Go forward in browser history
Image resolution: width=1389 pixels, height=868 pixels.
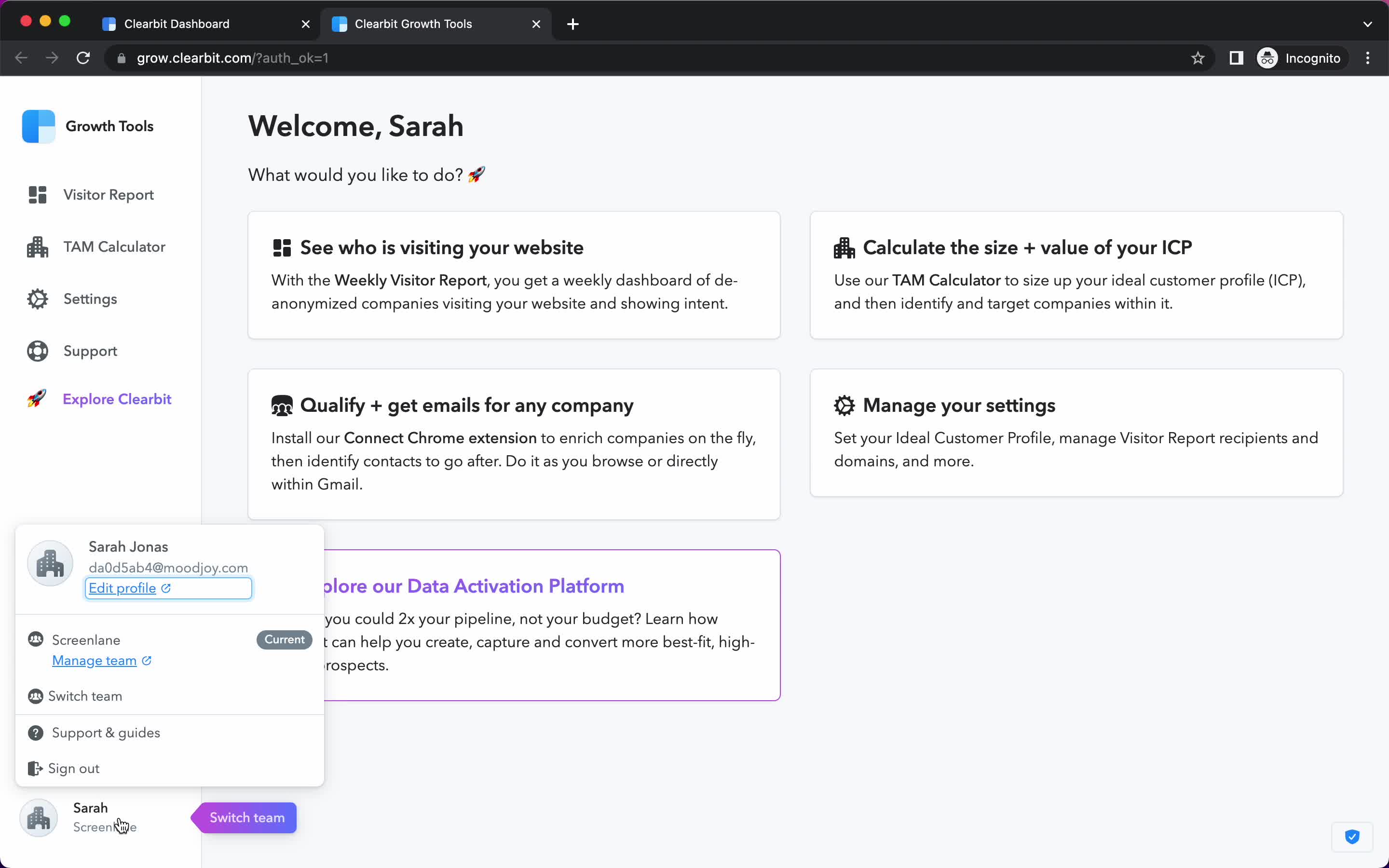tap(52, 58)
